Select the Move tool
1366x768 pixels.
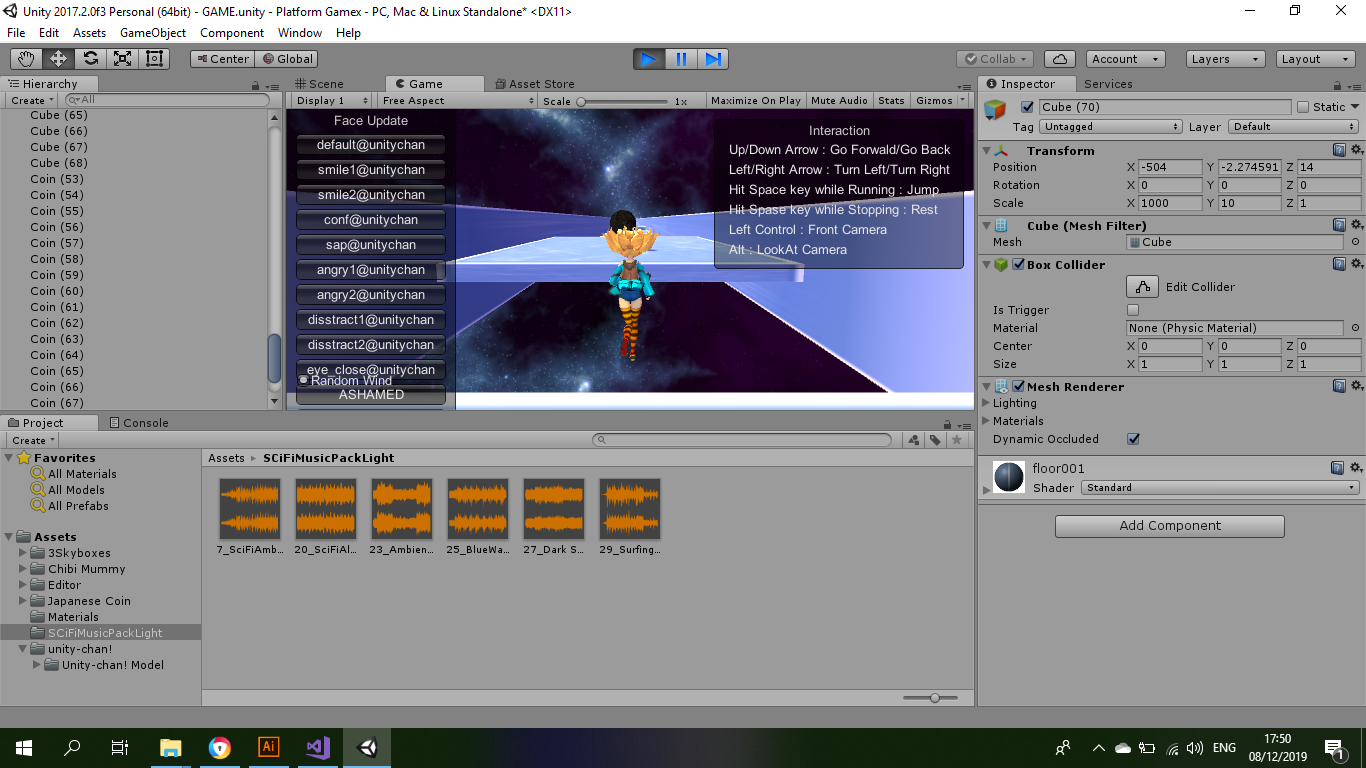(x=59, y=59)
